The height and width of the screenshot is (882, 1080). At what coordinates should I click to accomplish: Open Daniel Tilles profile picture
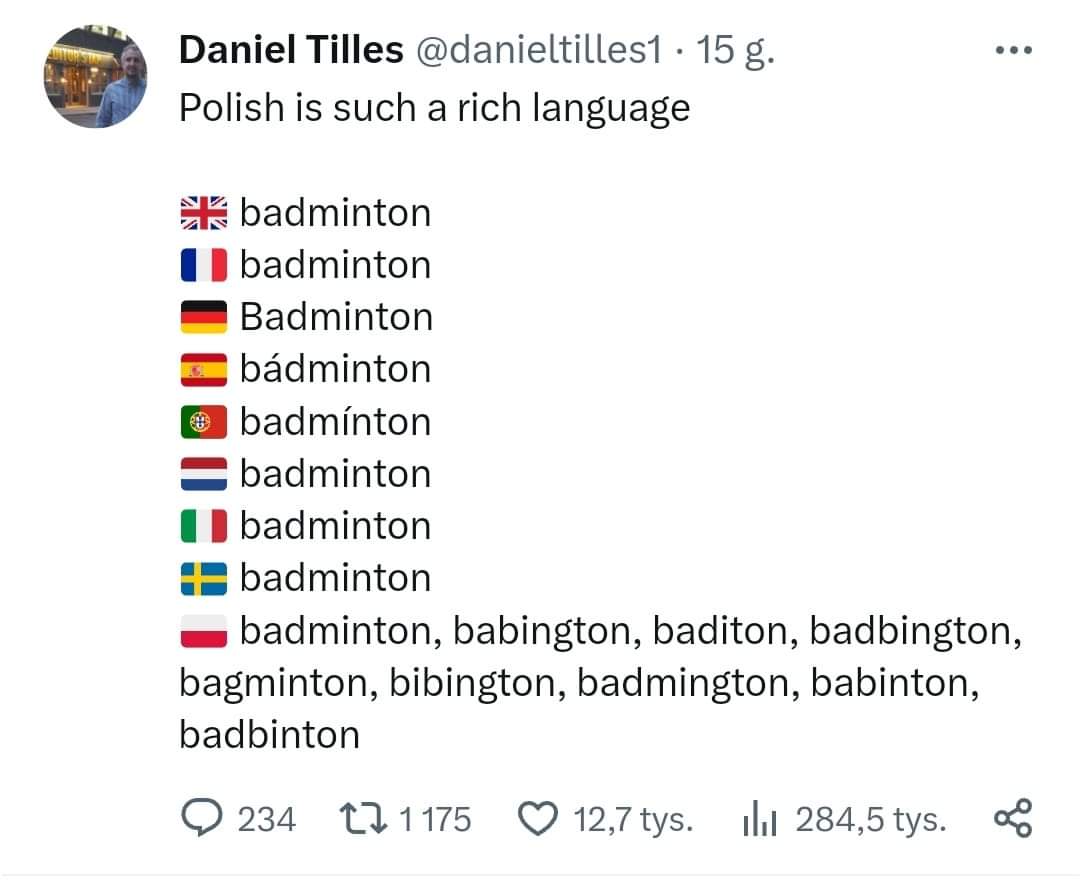click(96, 76)
